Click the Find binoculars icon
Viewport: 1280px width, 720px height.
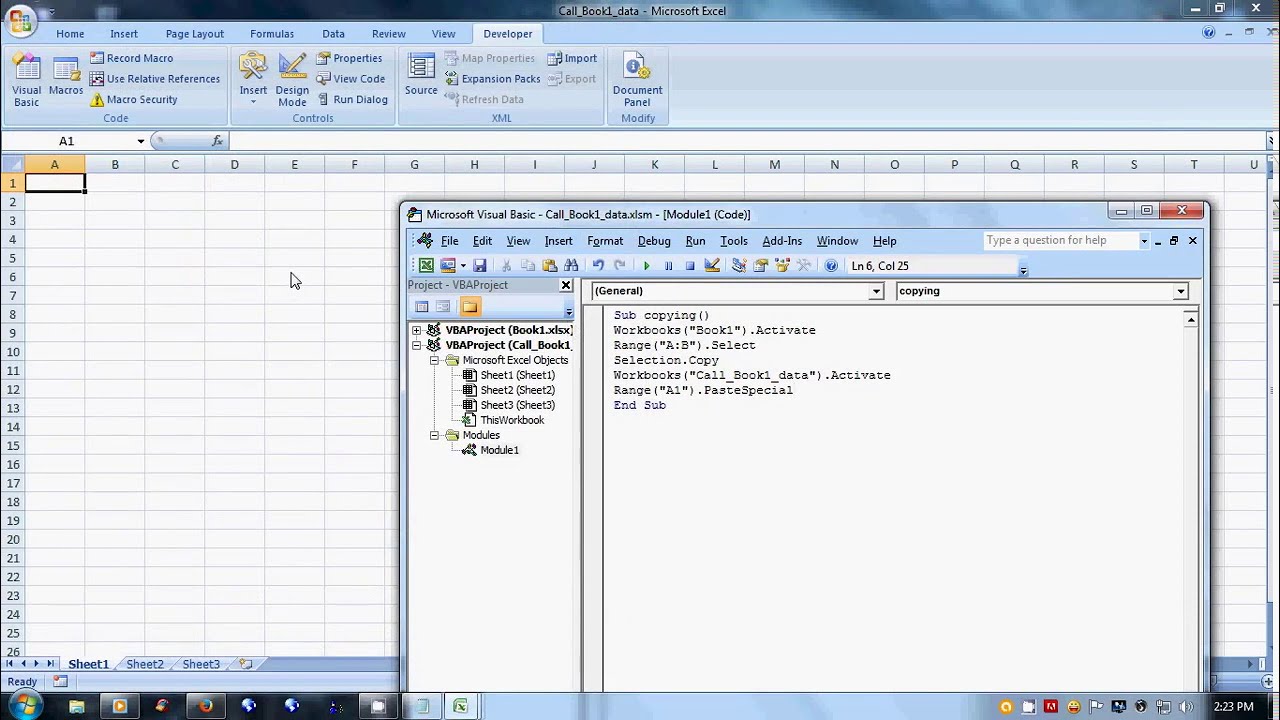[x=571, y=266]
